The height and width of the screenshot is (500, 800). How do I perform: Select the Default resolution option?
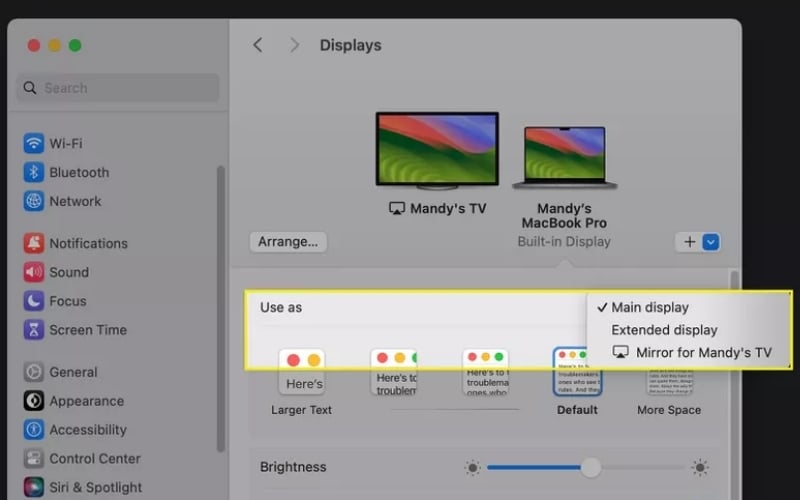[578, 372]
